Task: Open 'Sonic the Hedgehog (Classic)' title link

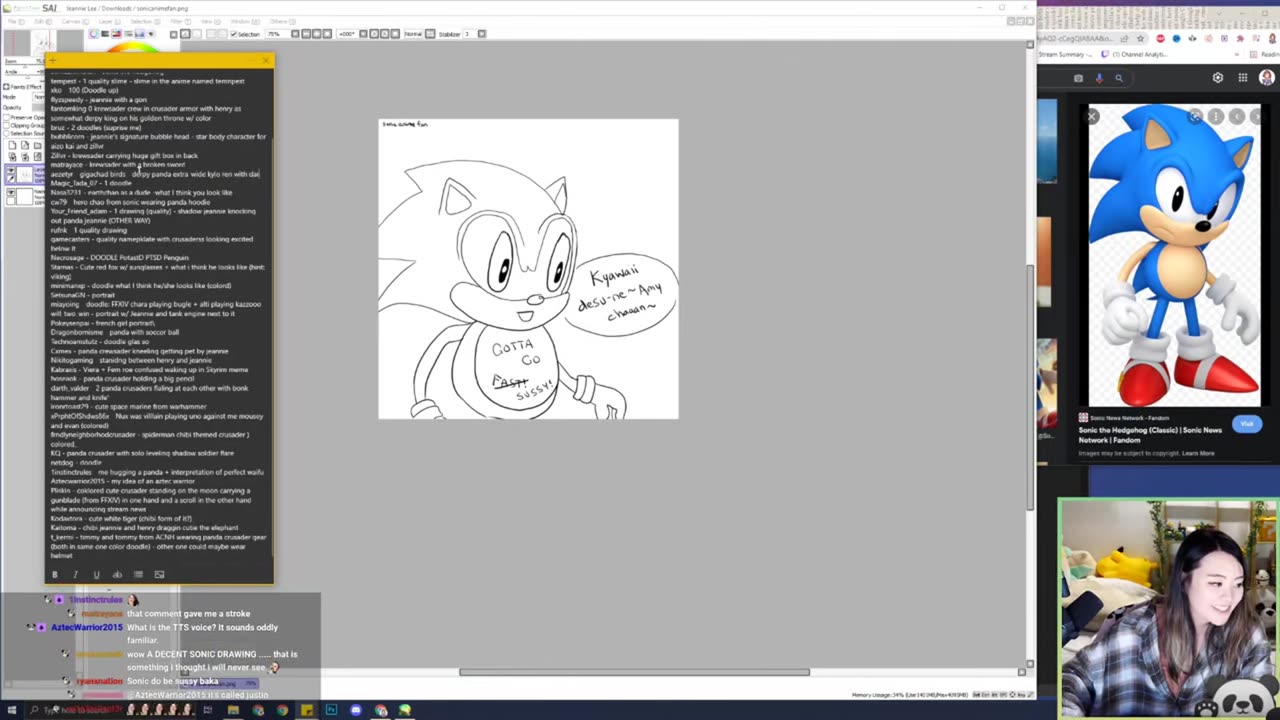Action: click(x=1150, y=434)
